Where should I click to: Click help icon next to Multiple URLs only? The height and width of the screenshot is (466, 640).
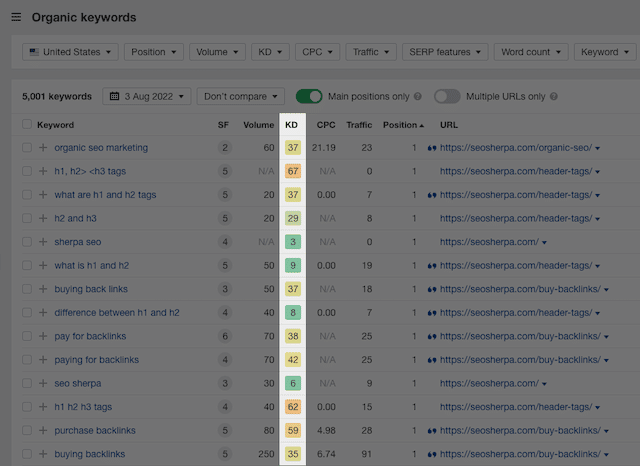553,96
